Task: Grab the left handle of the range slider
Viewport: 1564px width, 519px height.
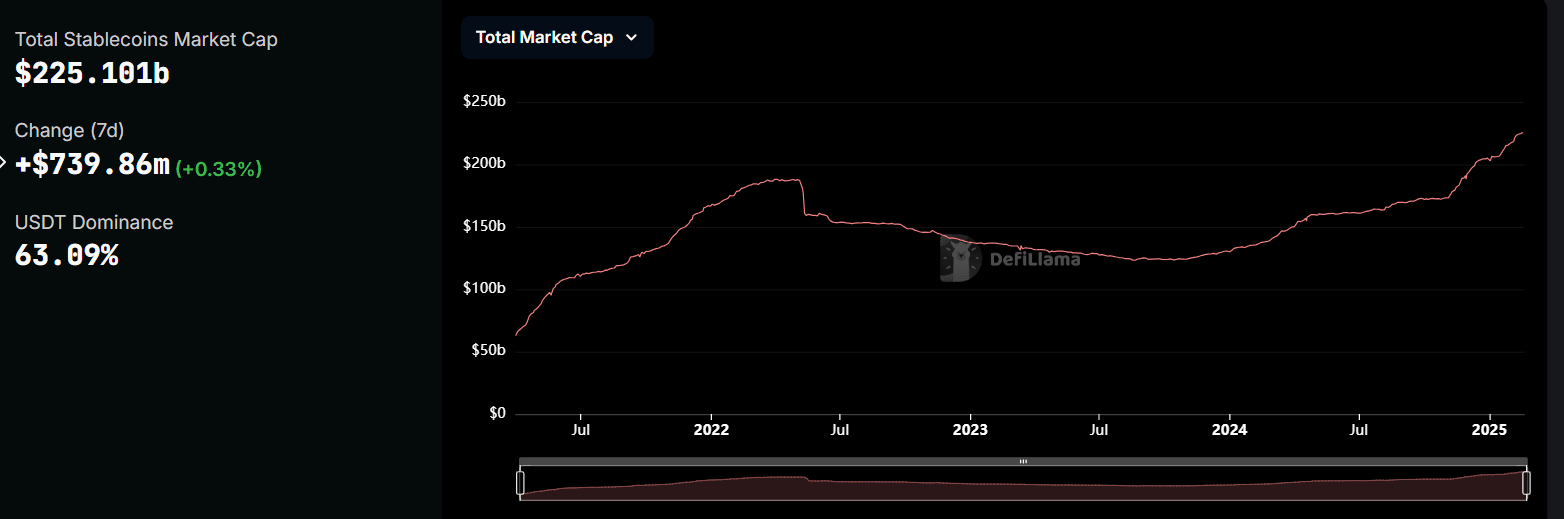Action: [x=520, y=483]
